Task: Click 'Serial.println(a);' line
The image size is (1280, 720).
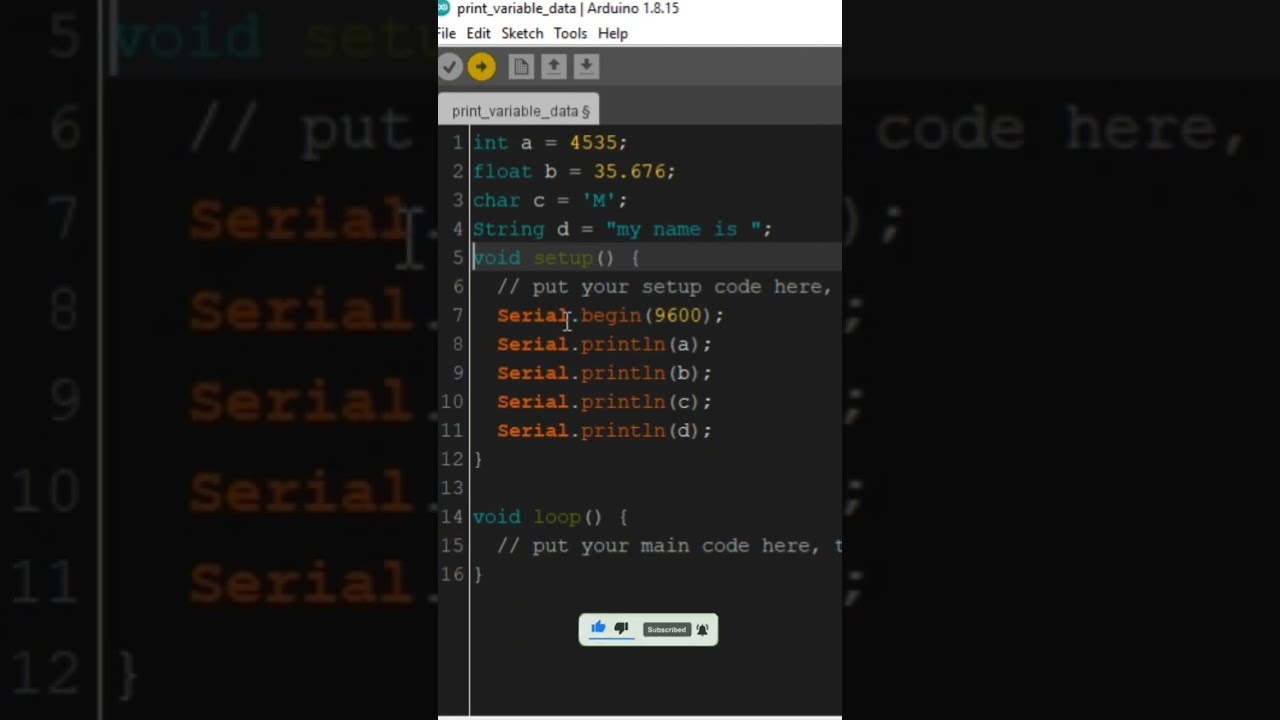Action: (604, 344)
